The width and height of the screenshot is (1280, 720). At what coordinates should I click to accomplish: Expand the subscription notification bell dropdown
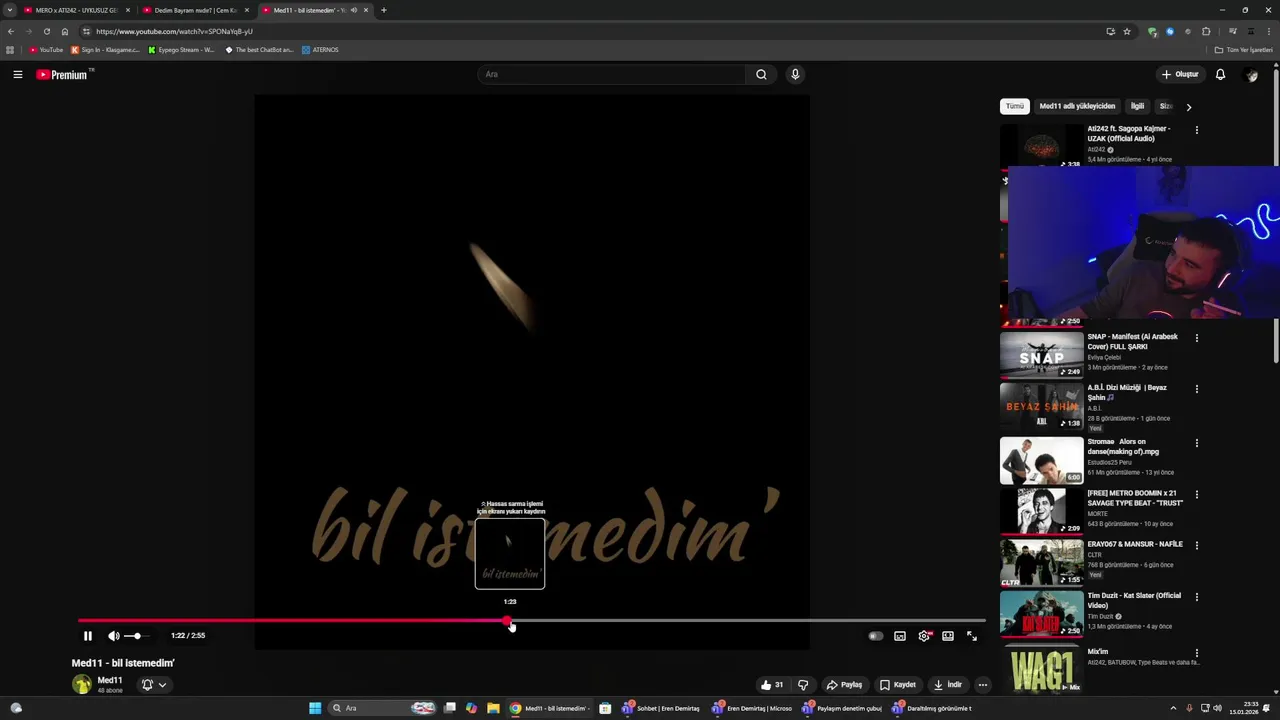click(154, 685)
